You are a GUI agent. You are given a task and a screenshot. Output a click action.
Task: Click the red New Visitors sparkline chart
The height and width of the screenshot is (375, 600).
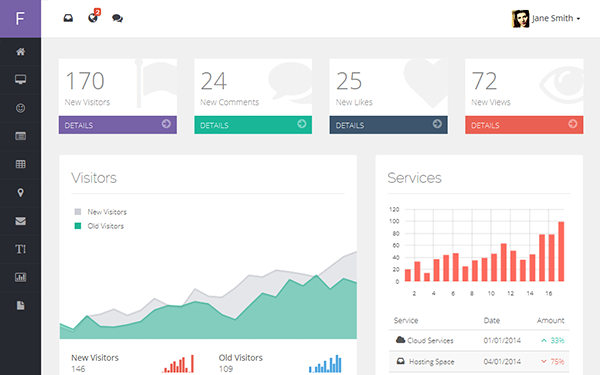[178, 364]
